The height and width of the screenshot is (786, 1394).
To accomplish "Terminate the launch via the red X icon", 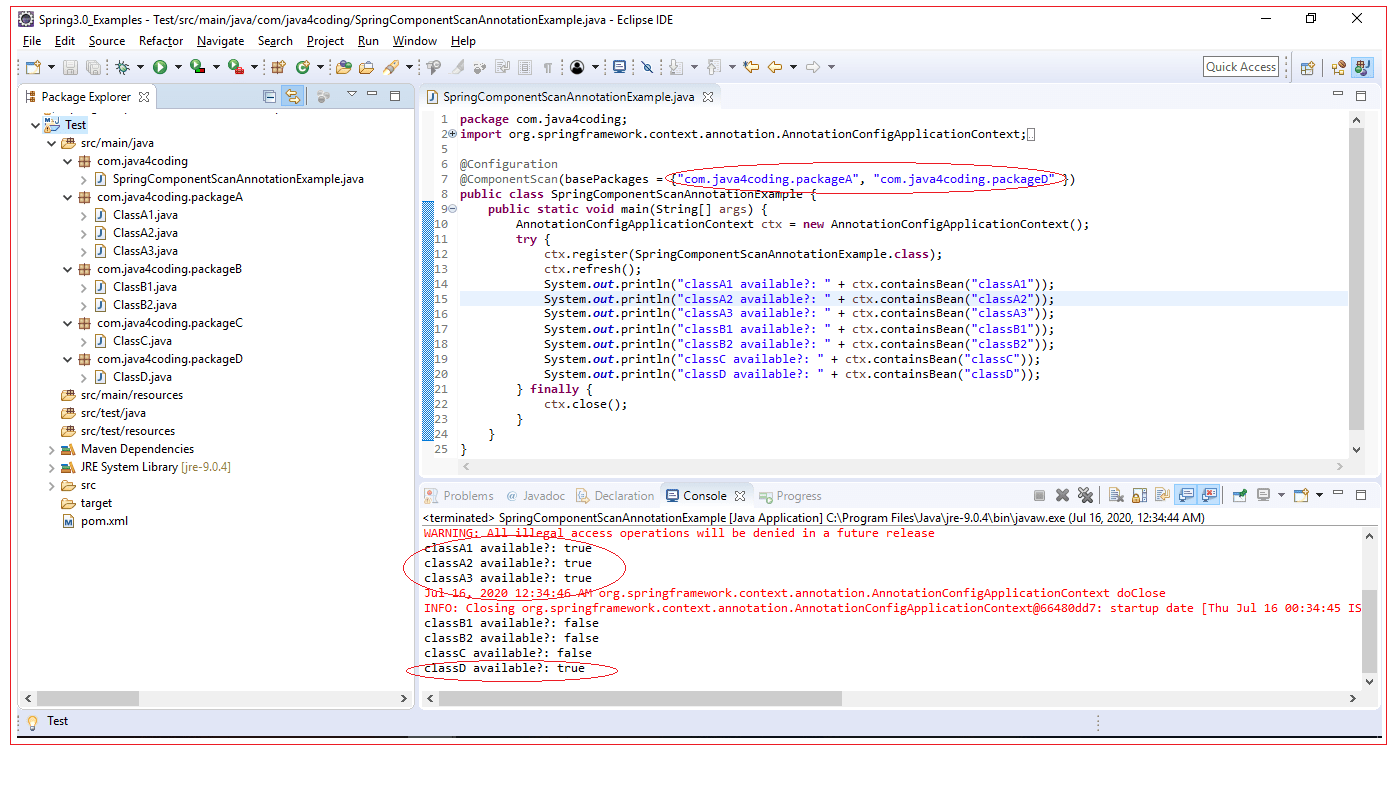I will point(1063,494).
